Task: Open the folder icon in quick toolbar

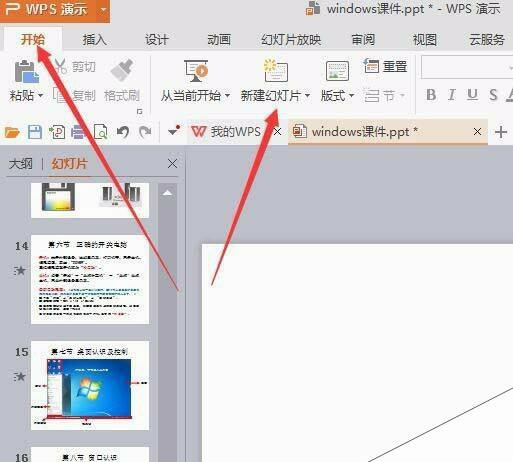Action: pyautogui.click(x=12, y=132)
